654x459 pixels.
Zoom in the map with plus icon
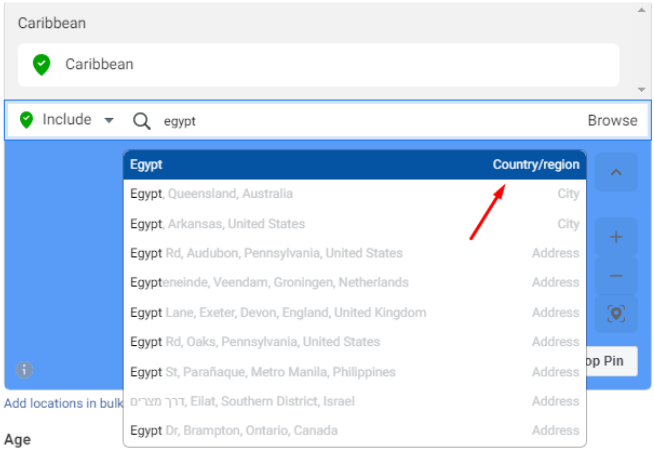(x=616, y=238)
